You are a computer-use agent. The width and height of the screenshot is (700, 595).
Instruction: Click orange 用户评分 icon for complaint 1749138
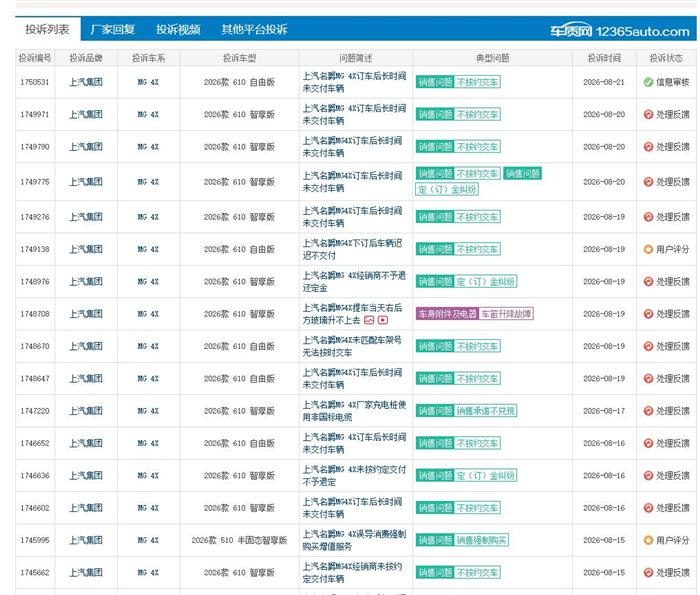coord(648,249)
